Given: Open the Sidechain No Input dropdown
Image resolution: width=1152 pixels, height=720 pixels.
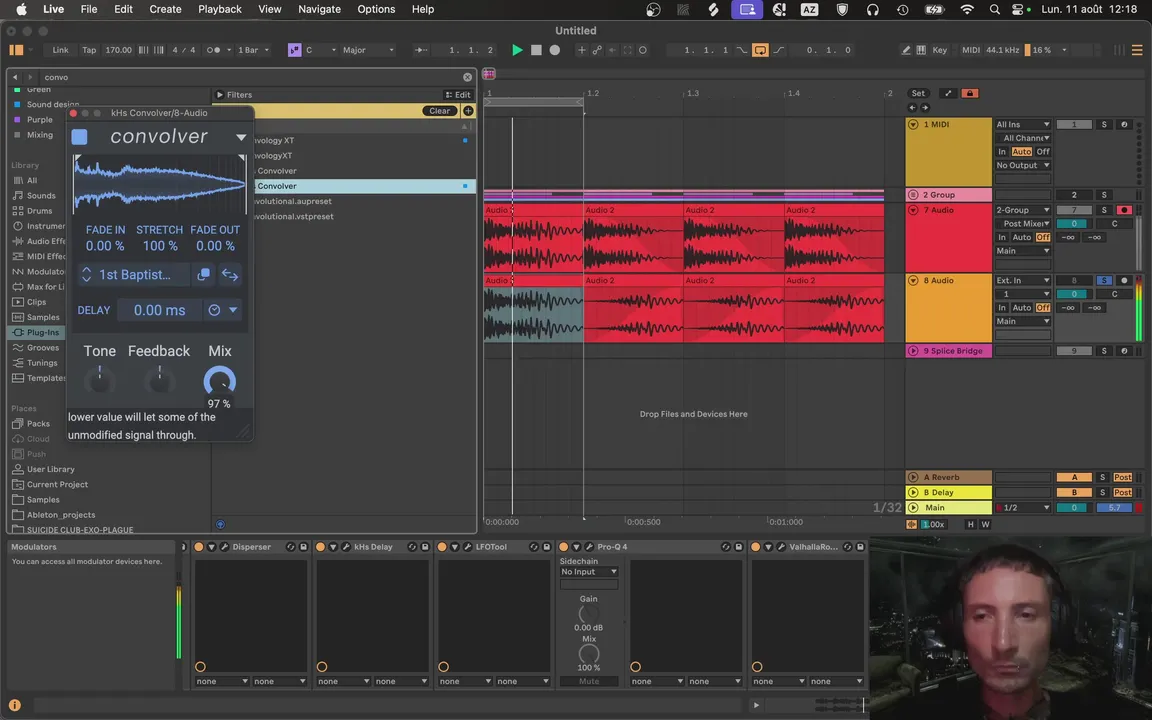Looking at the screenshot, I should (x=588, y=572).
